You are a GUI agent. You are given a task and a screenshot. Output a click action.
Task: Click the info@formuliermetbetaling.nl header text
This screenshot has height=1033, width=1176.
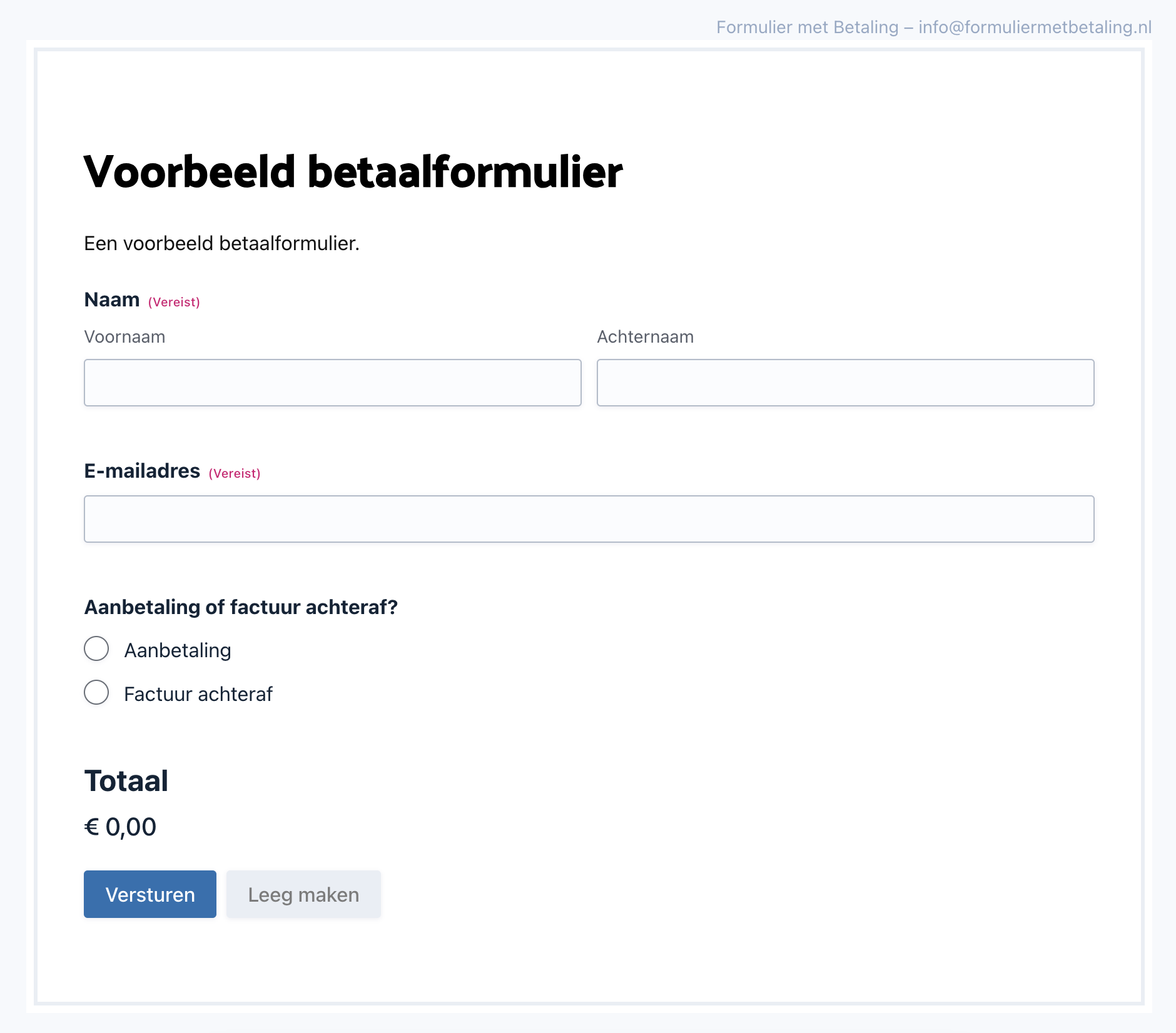click(1035, 27)
